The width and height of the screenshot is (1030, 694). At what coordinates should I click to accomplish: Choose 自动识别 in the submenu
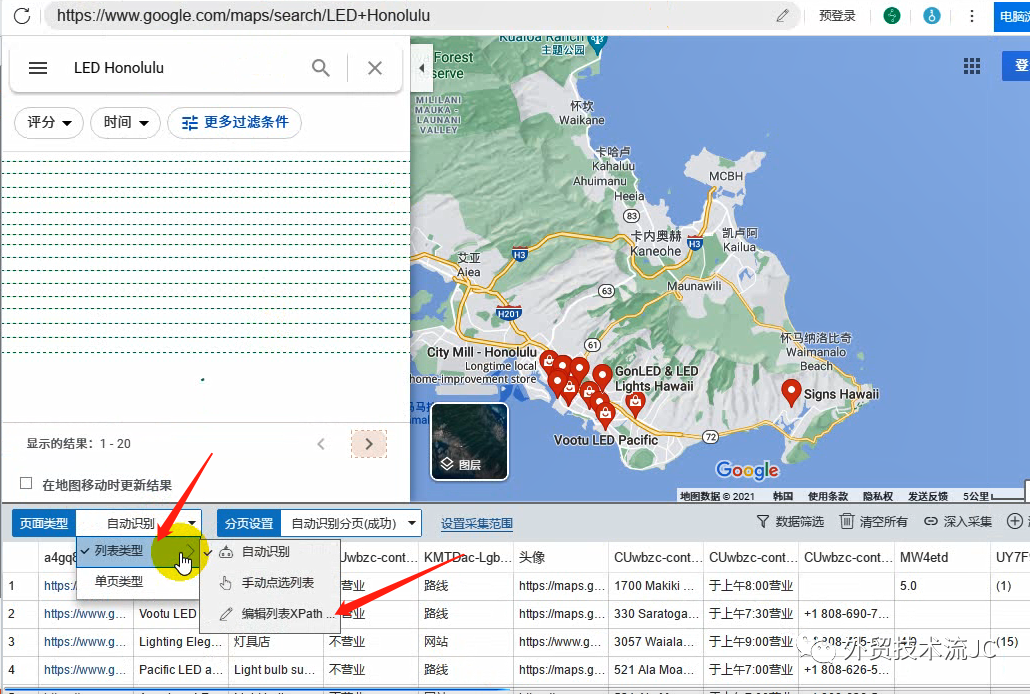[x=270, y=552]
